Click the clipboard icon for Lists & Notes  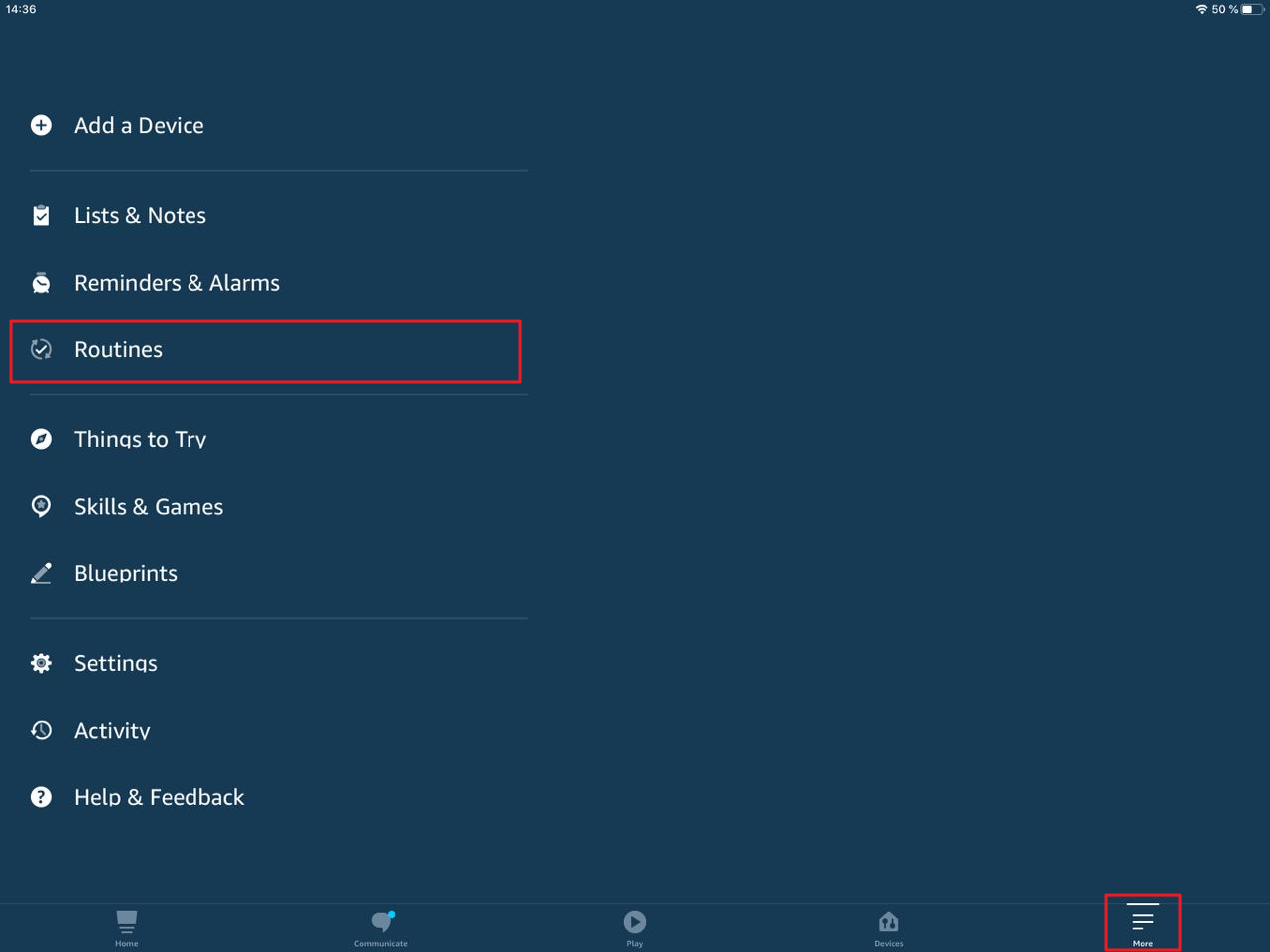click(41, 215)
